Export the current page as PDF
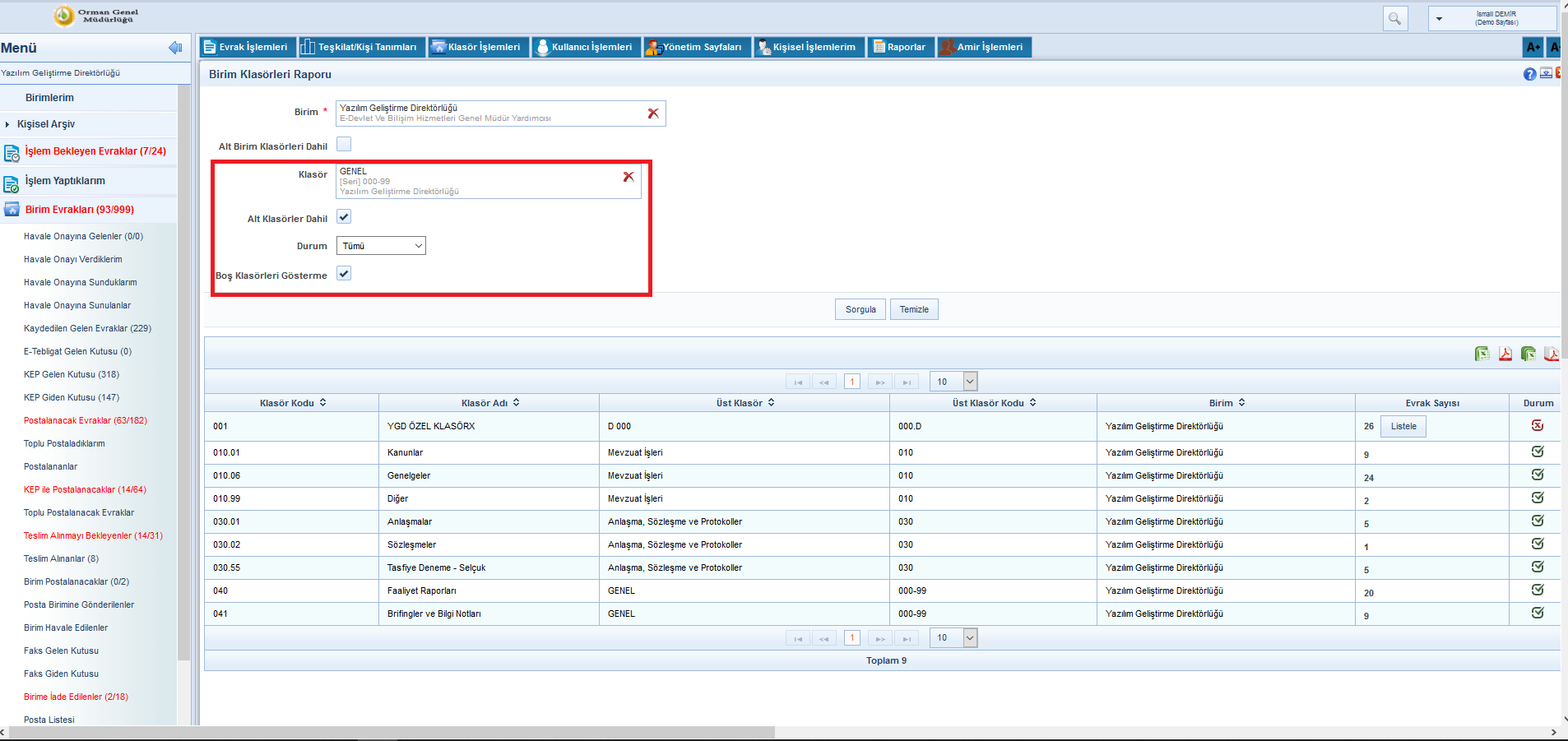This screenshot has height=741, width=1568. coord(1505,354)
